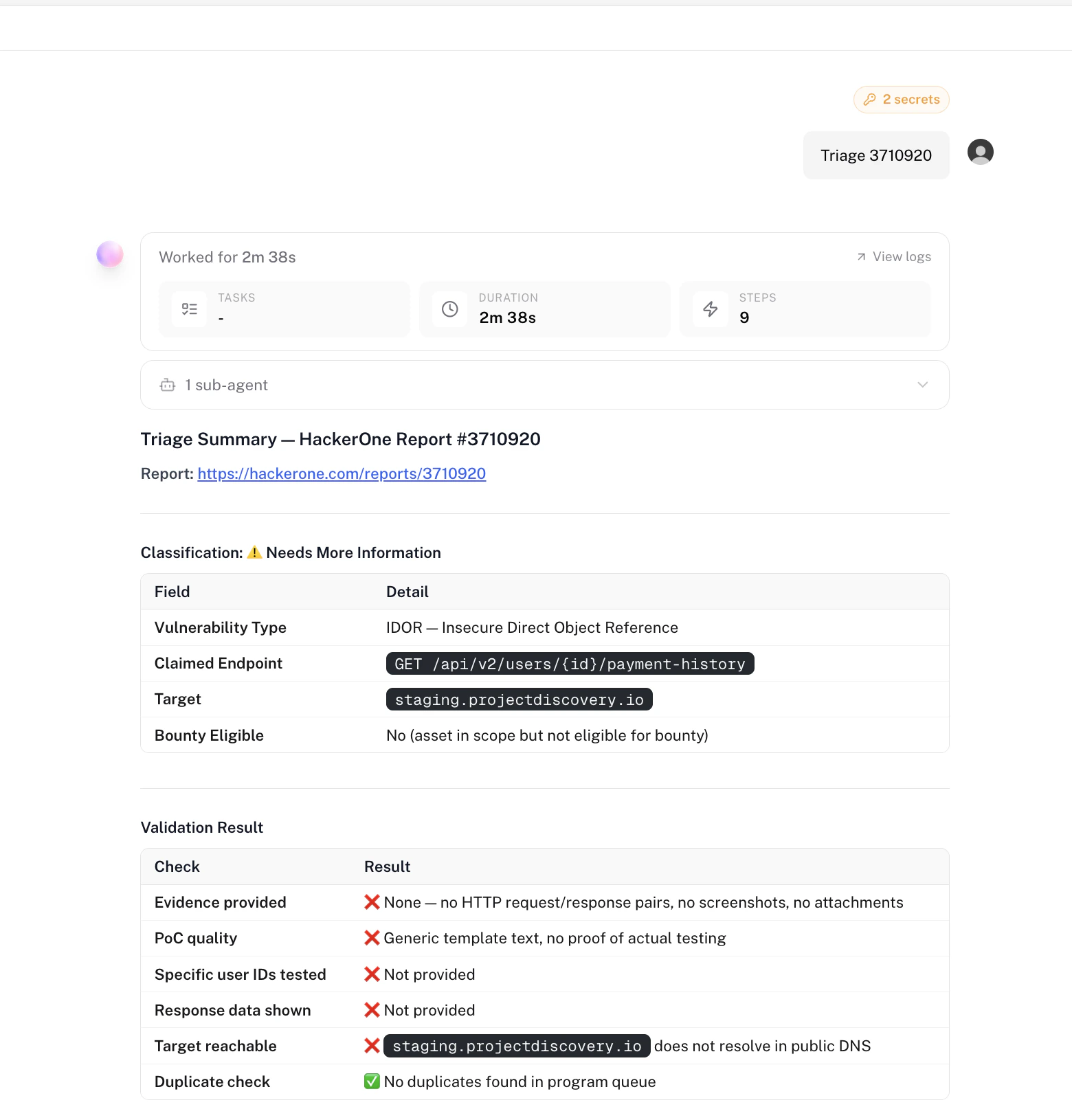Click the 'Response data shown' row label
The height and width of the screenshot is (1120, 1072).
click(x=233, y=1010)
